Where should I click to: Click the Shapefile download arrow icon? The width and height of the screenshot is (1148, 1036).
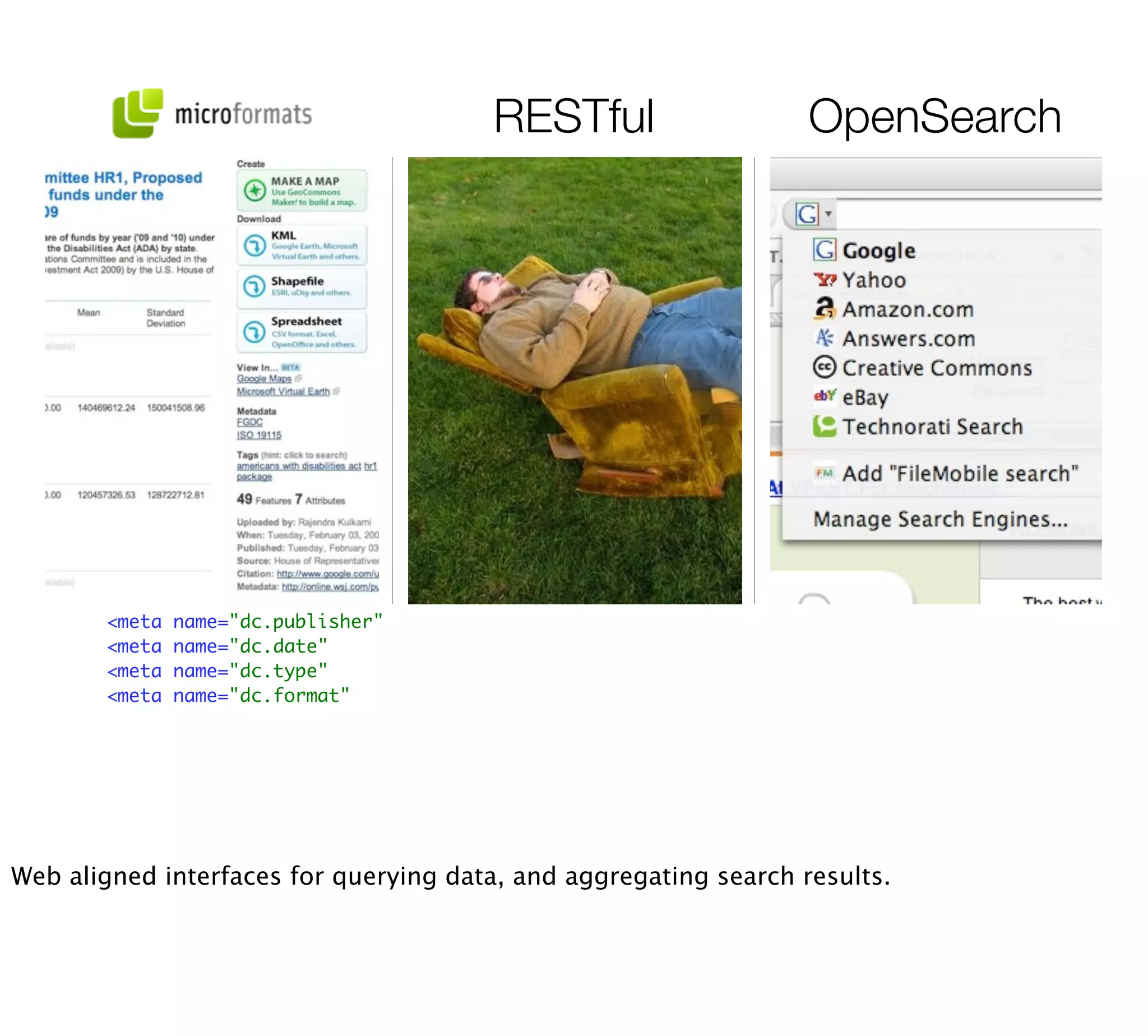pyautogui.click(x=254, y=286)
